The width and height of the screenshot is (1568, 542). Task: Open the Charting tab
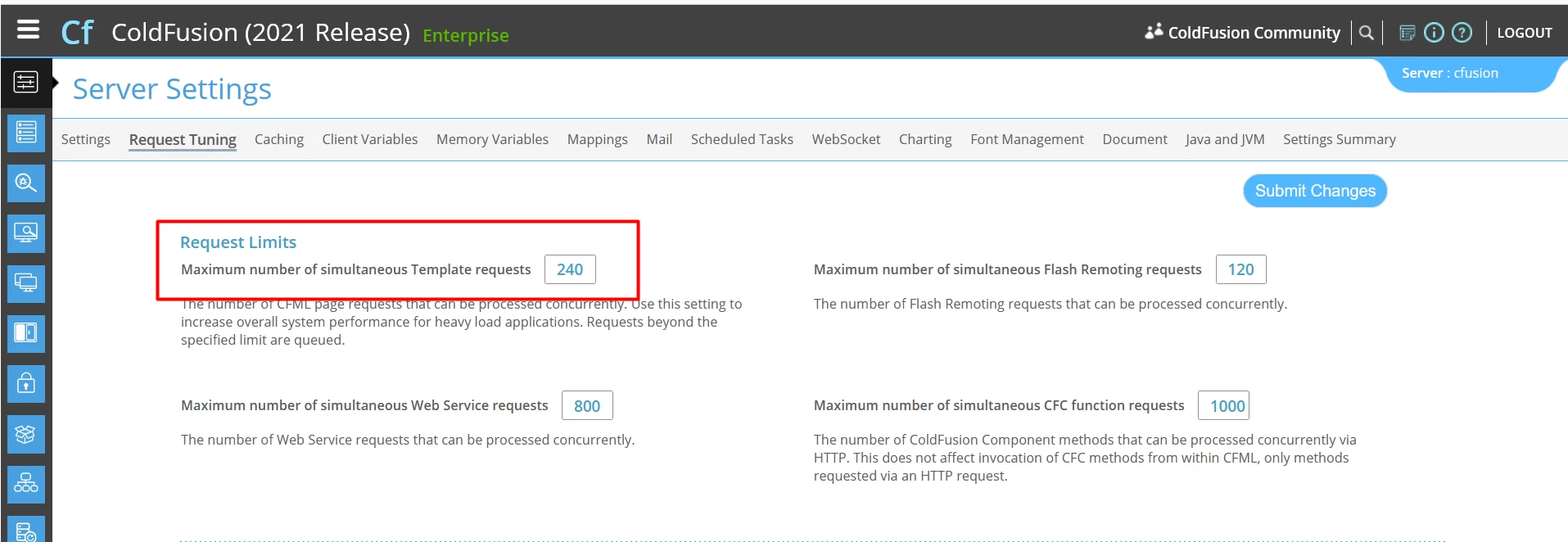(x=925, y=139)
